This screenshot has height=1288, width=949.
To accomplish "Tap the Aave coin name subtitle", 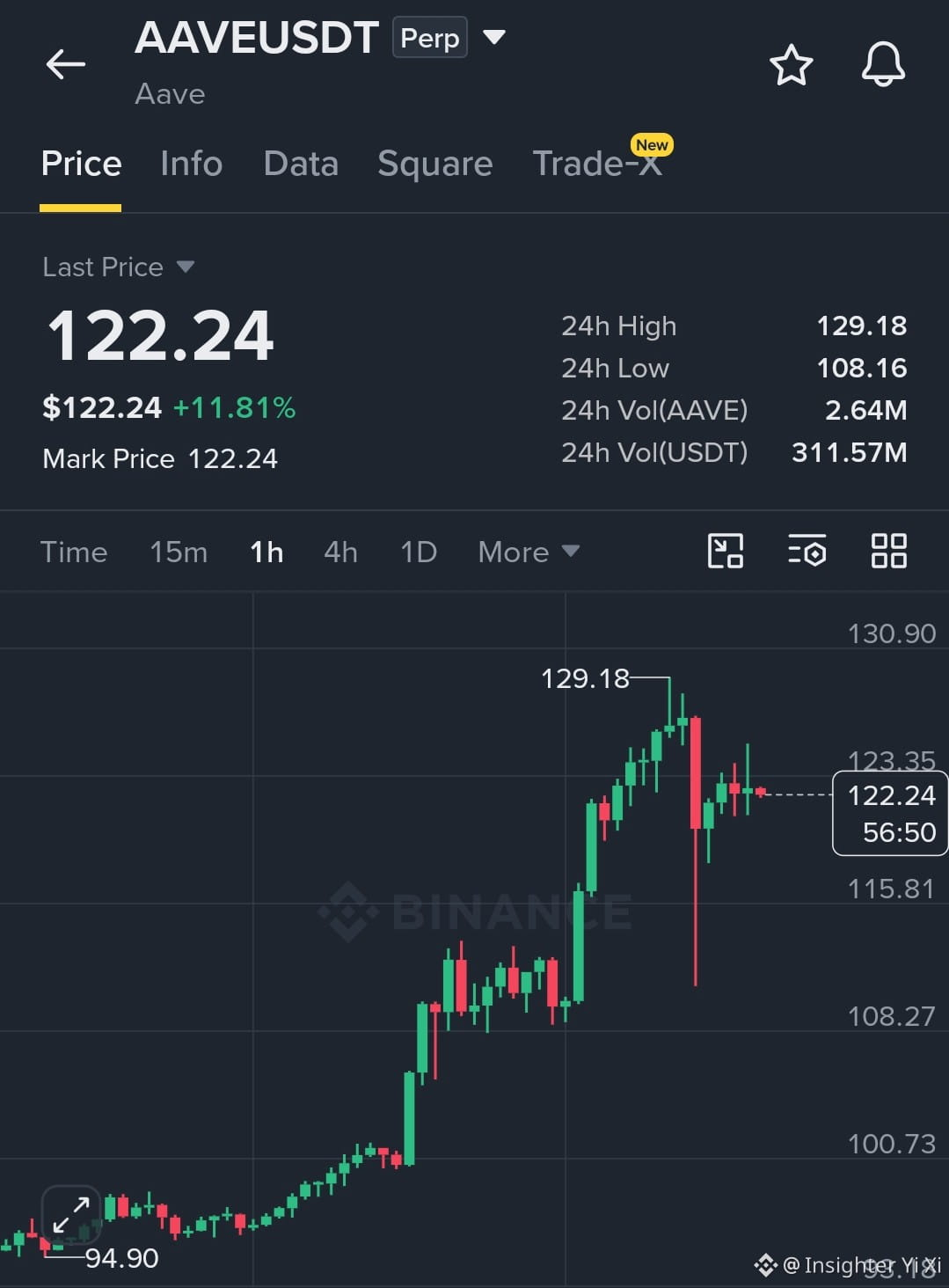I will point(170,94).
